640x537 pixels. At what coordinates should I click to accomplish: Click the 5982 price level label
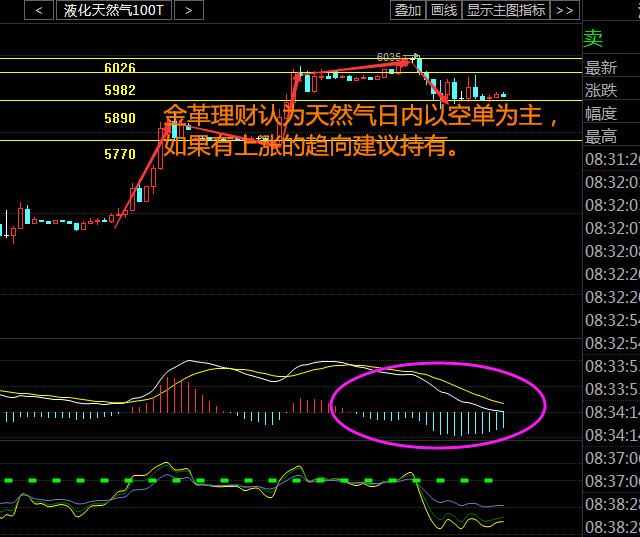[120, 90]
